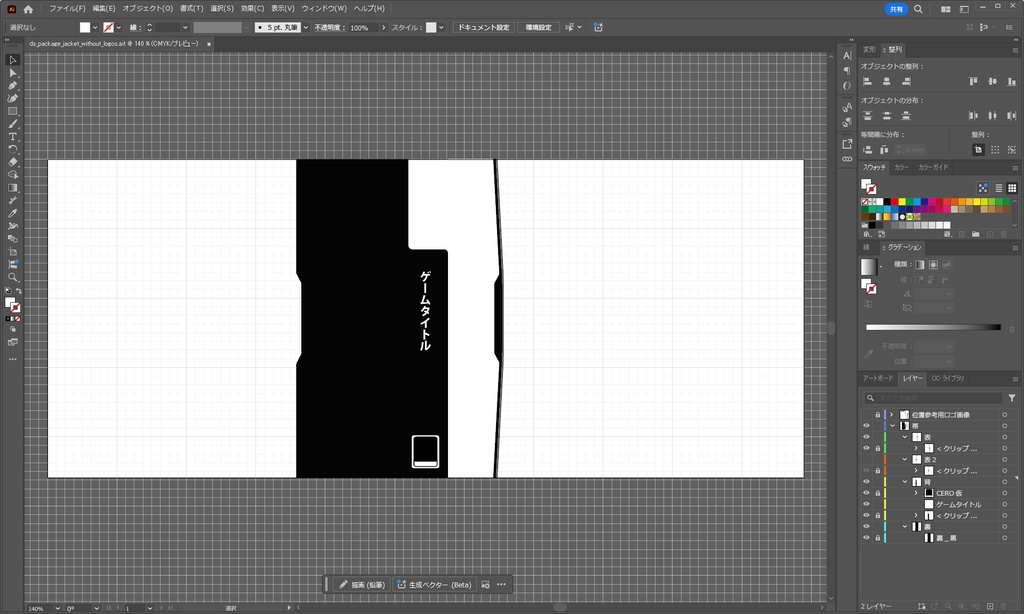The width and height of the screenshot is (1024, 614).
Task: Collapse the 表 sublayer
Action: pyautogui.click(x=905, y=437)
